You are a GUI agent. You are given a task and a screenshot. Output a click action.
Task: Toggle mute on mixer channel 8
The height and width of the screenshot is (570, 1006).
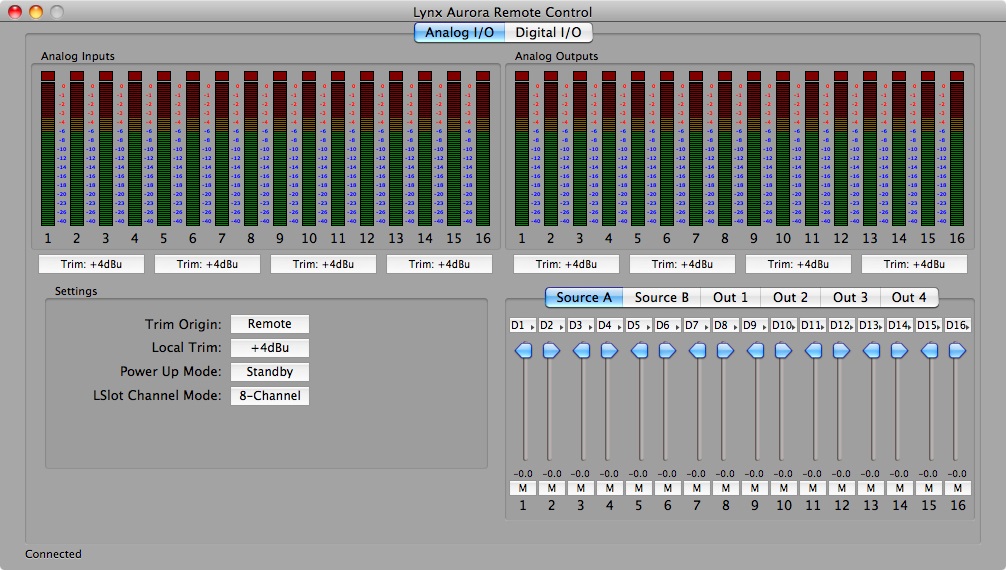pos(726,488)
